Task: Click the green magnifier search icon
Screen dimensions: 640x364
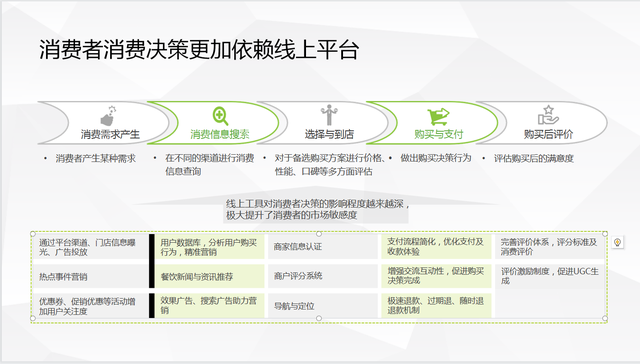Action: tap(220, 116)
